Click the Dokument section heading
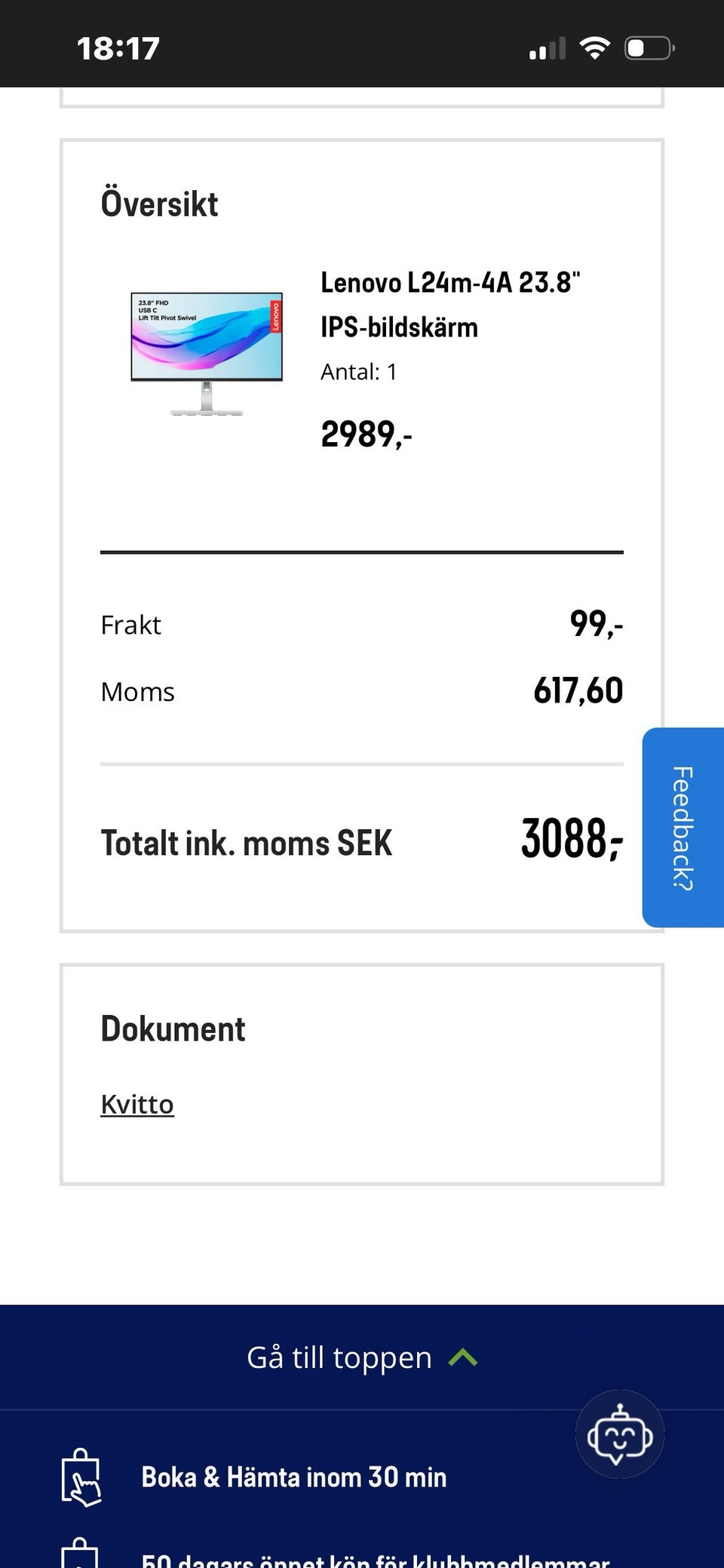The image size is (724, 1568). (173, 1028)
